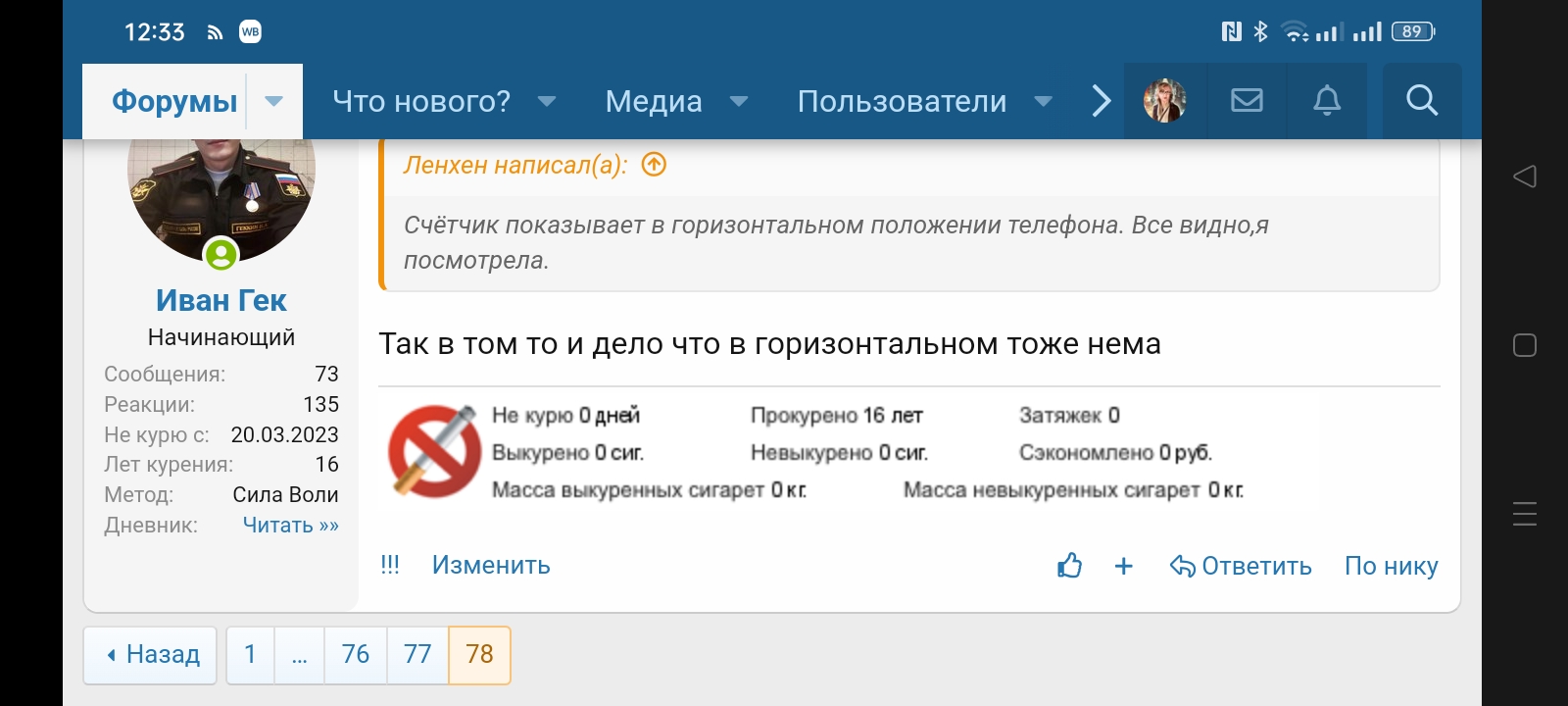This screenshot has width=1568, height=706.
Task: Jump to quoted Ленхен post arrow
Action: tap(654, 165)
